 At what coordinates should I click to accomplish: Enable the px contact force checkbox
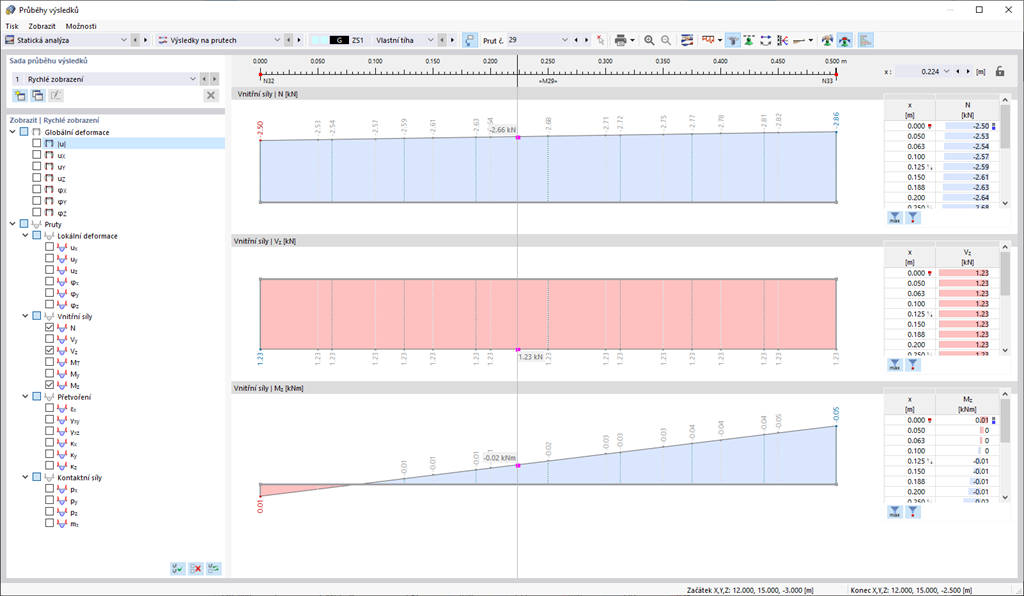[50, 488]
